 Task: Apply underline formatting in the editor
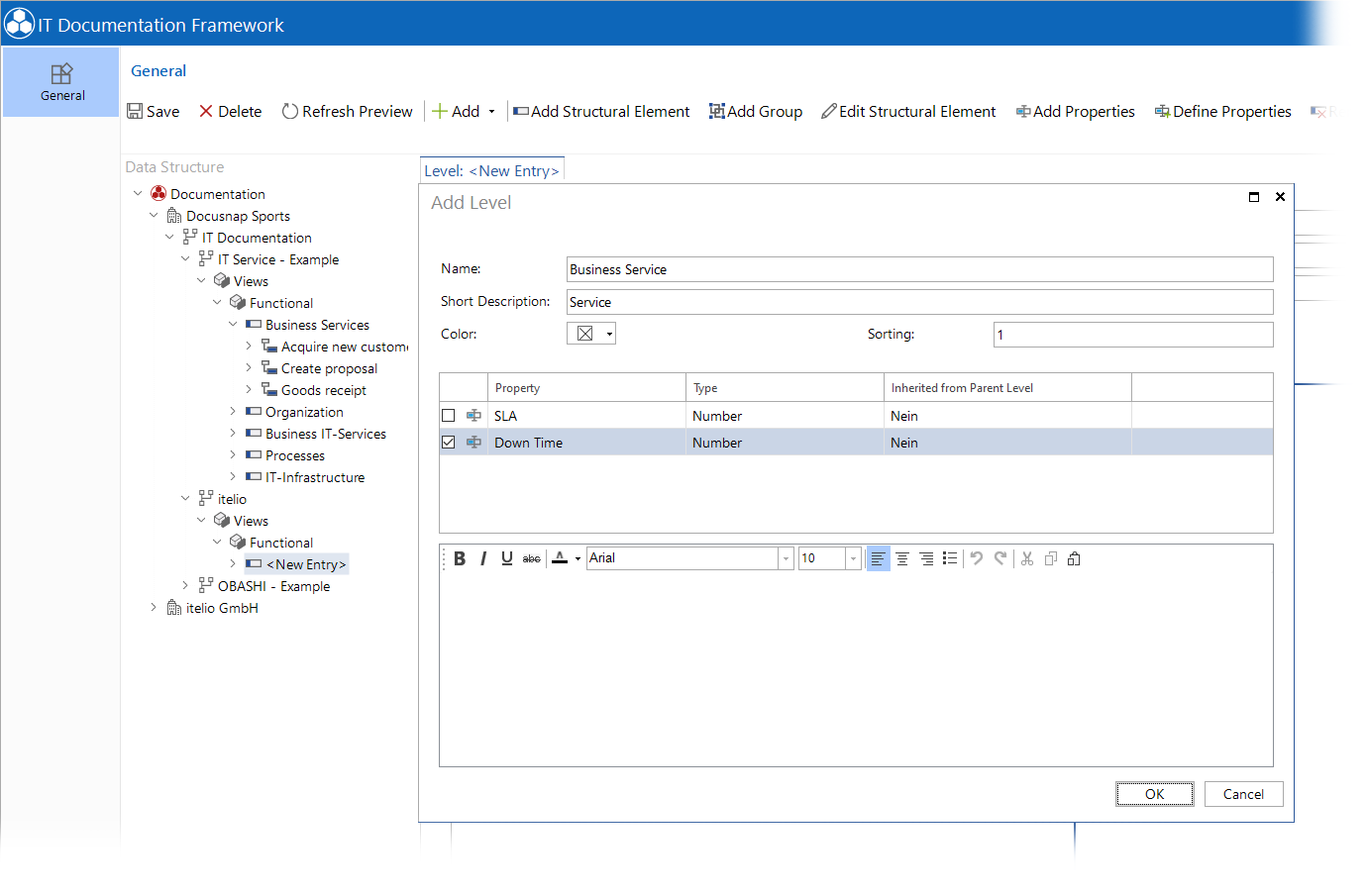507,558
